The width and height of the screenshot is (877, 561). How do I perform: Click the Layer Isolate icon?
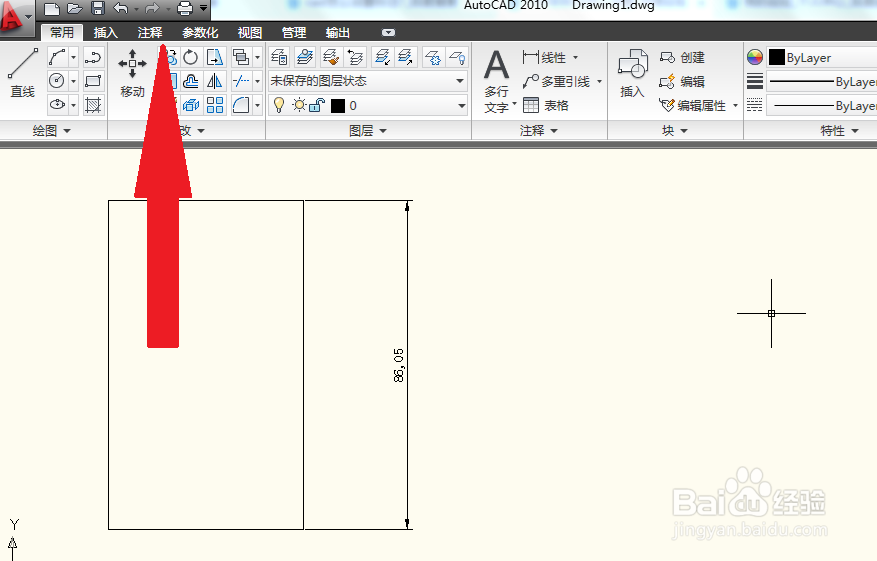[x=382, y=57]
